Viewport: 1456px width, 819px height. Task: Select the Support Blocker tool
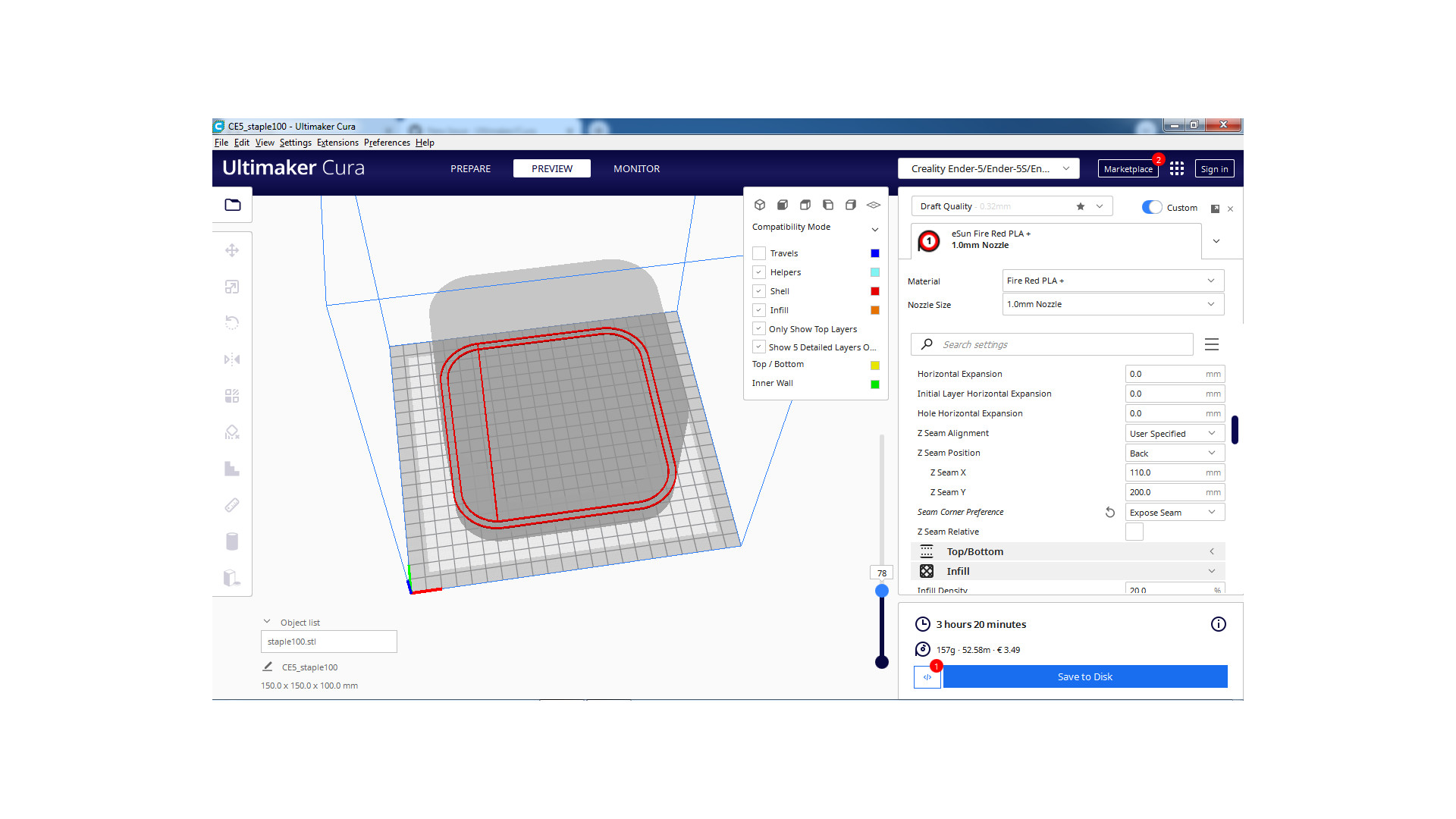pos(232,431)
